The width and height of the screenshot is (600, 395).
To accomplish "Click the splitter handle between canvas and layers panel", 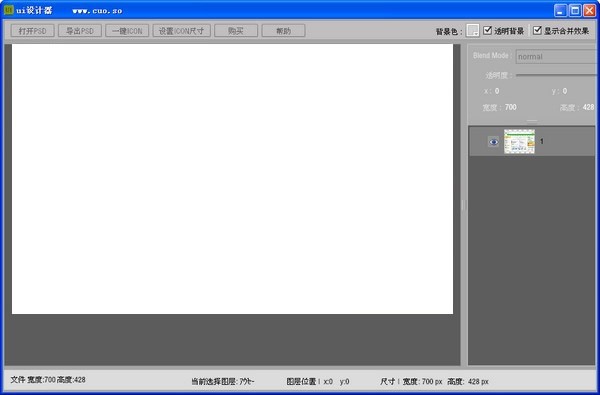I will tap(463, 205).
